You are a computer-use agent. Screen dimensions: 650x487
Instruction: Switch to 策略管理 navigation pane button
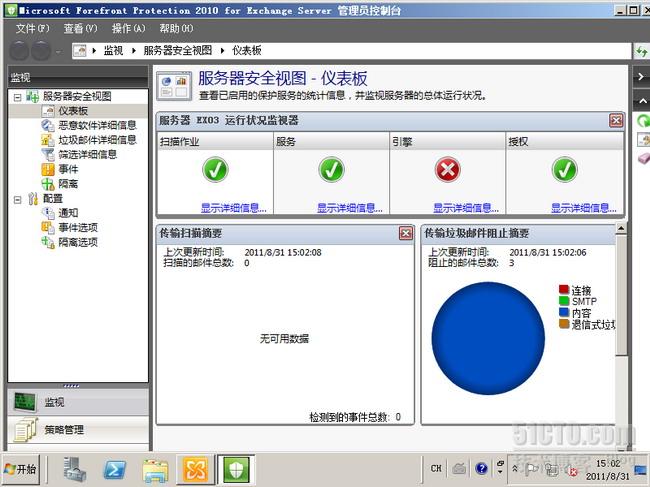tap(78, 429)
